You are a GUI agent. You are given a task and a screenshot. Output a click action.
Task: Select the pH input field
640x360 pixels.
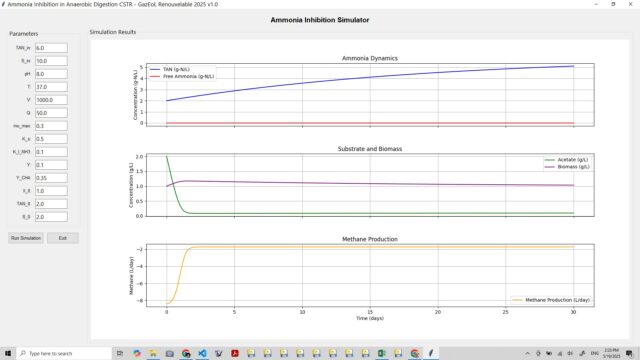coord(51,74)
